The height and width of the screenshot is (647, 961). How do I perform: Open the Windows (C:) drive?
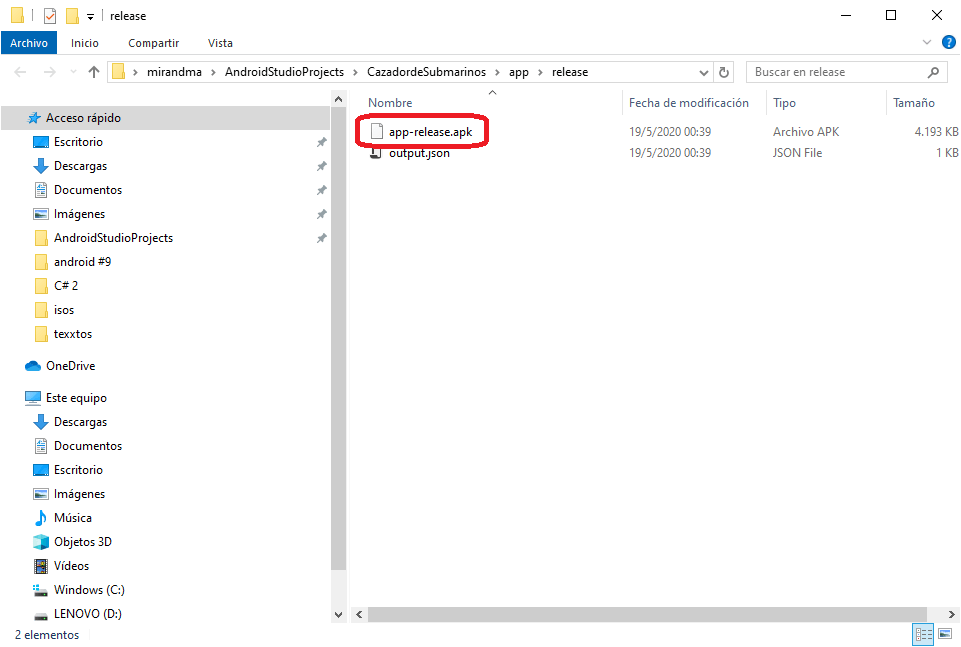[88, 590]
